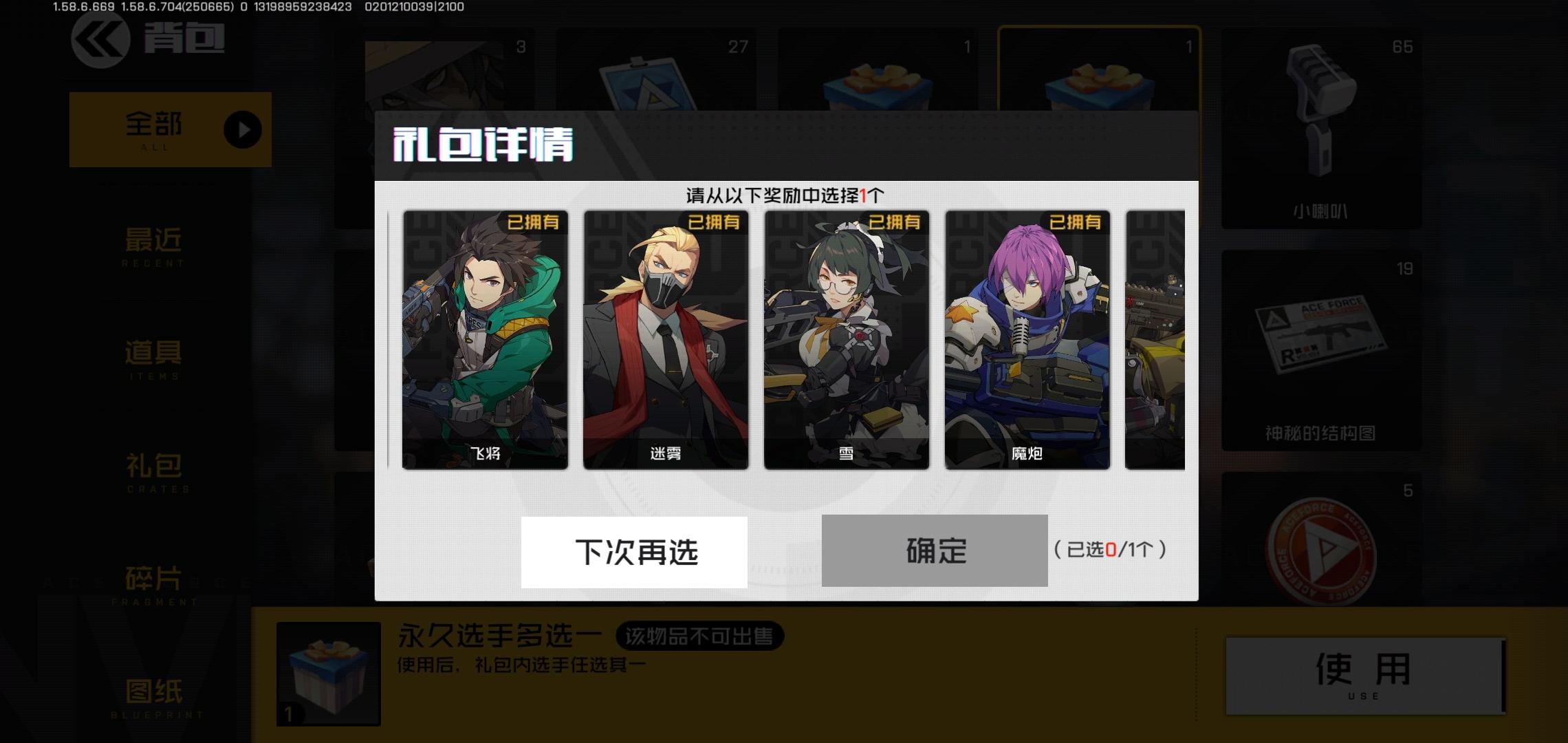Switch to the 礼包 CRATES tab
1568x743 pixels.
155,472
